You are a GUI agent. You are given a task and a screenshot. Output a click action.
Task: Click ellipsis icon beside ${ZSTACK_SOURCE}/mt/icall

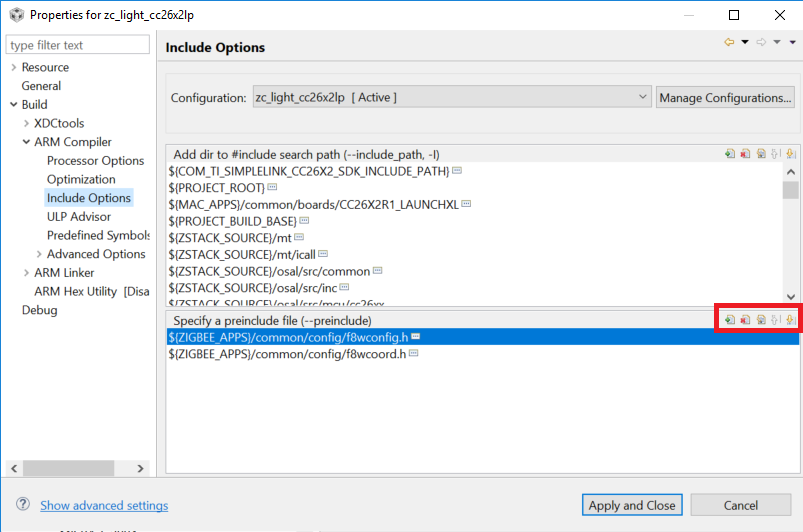pos(323,253)
